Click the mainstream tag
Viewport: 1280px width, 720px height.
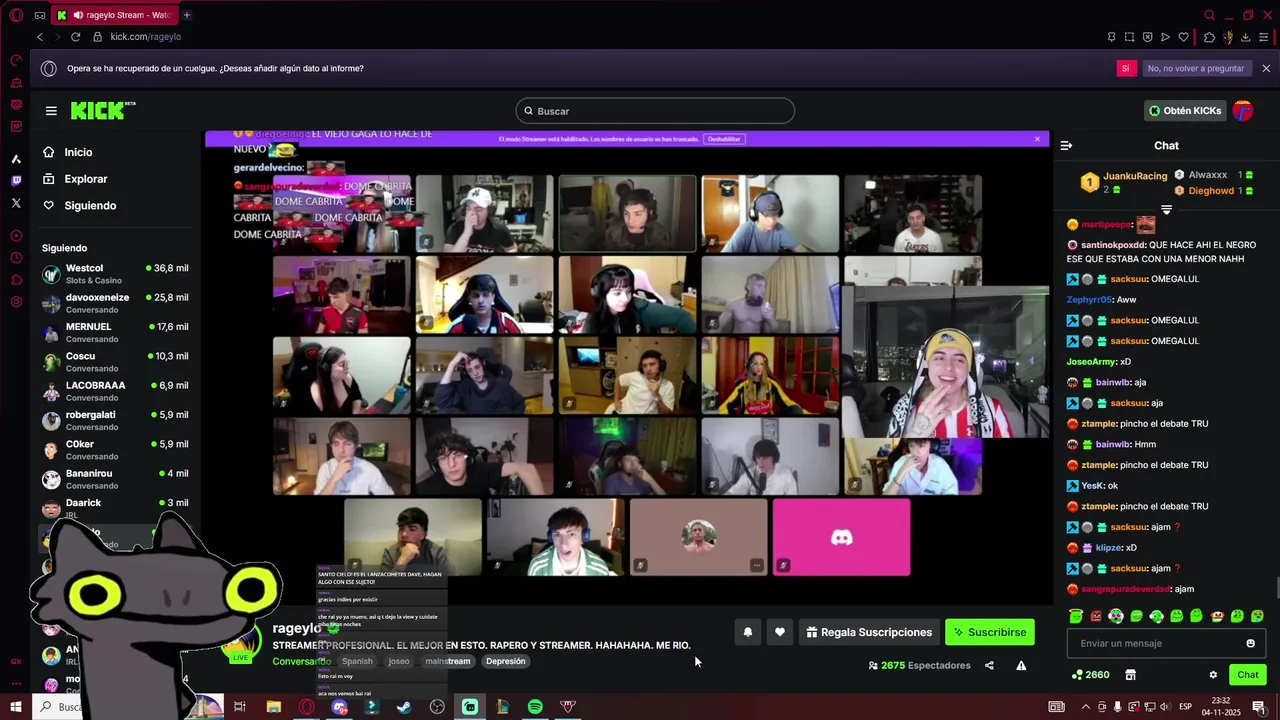447,661
